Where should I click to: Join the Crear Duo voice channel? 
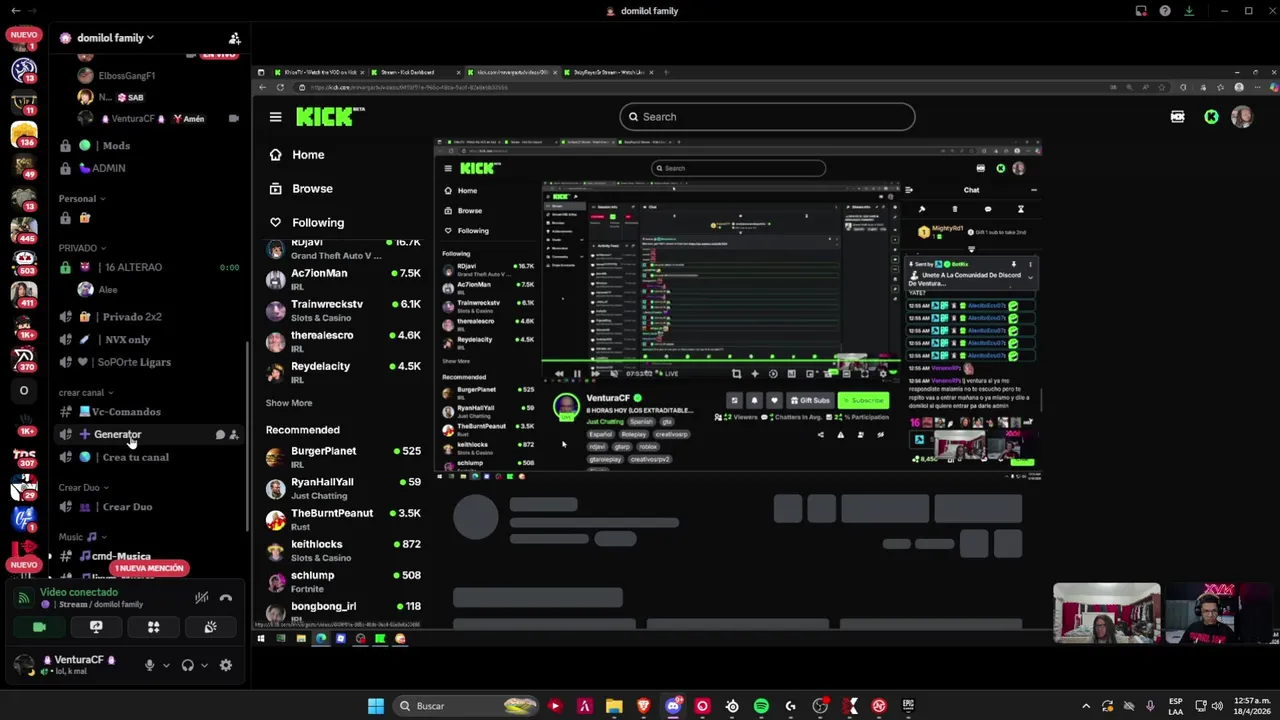coord(148,507)
